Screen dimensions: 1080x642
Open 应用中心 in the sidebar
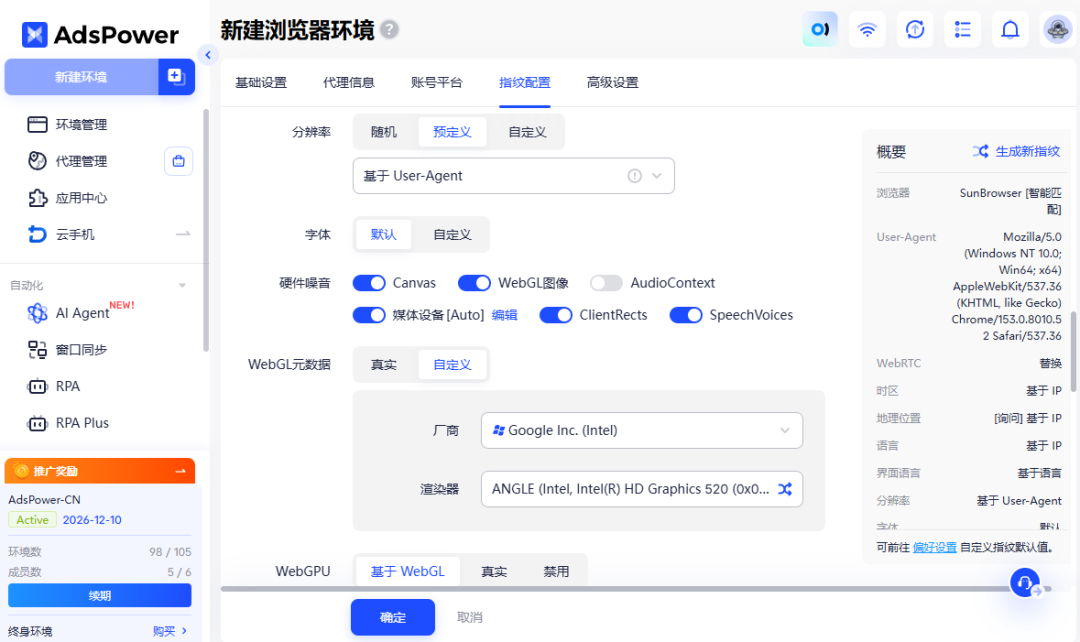pos(81,198)
